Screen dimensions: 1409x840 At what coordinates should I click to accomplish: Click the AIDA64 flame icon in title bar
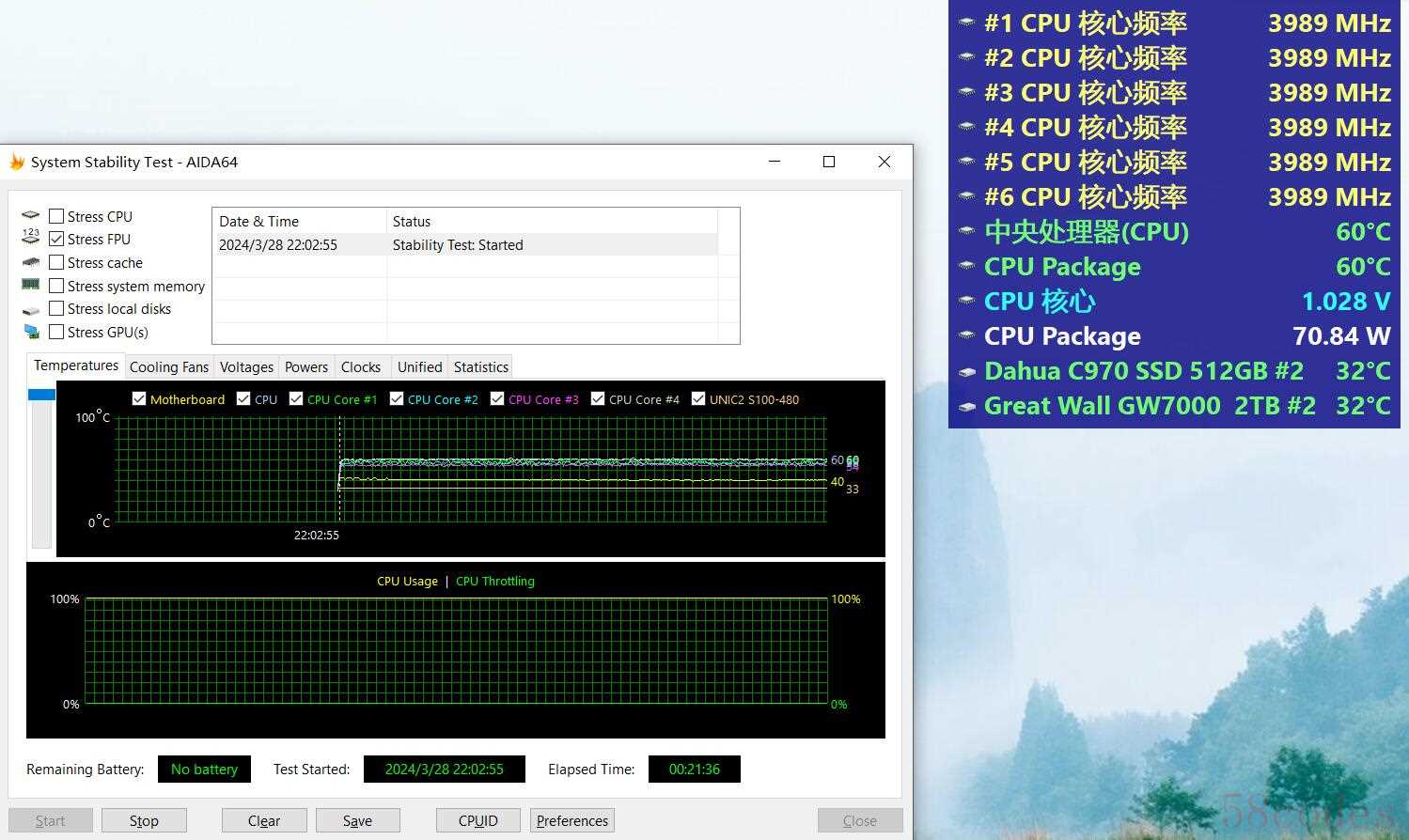(17, 163)
